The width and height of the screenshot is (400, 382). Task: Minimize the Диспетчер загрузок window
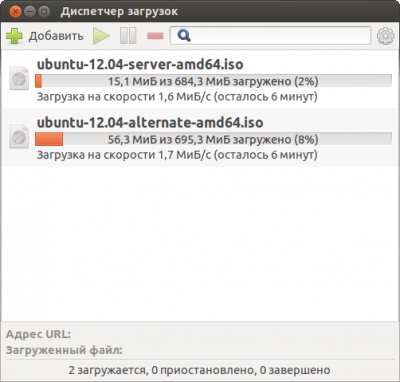30,12
